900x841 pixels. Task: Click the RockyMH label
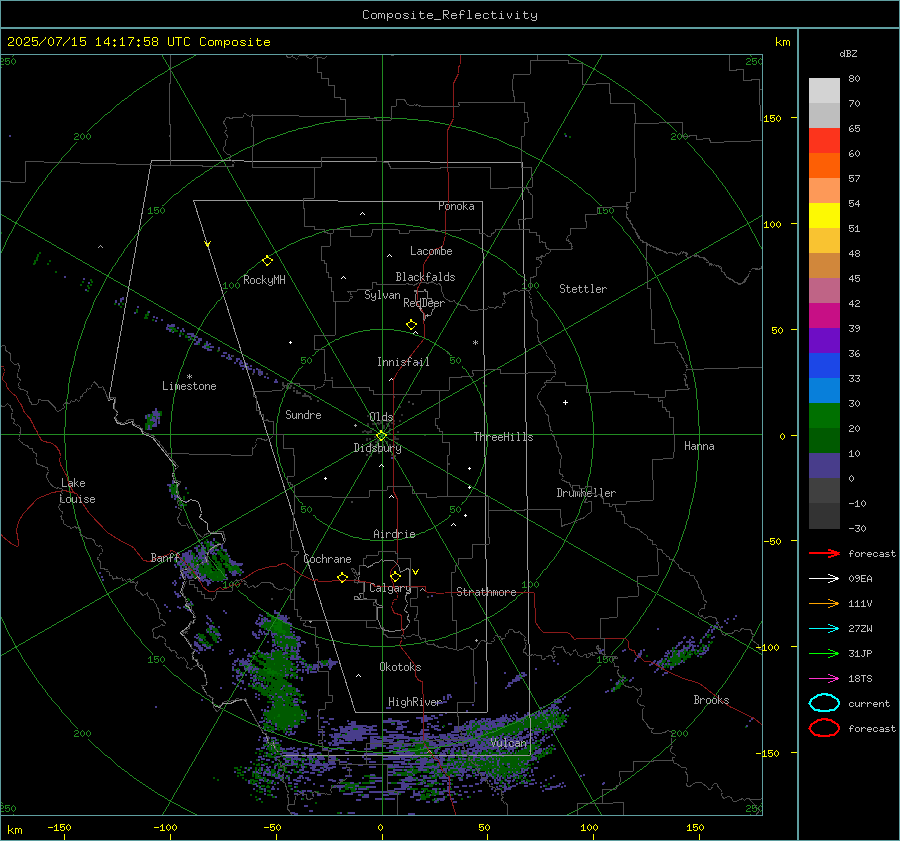pos(264,280)
